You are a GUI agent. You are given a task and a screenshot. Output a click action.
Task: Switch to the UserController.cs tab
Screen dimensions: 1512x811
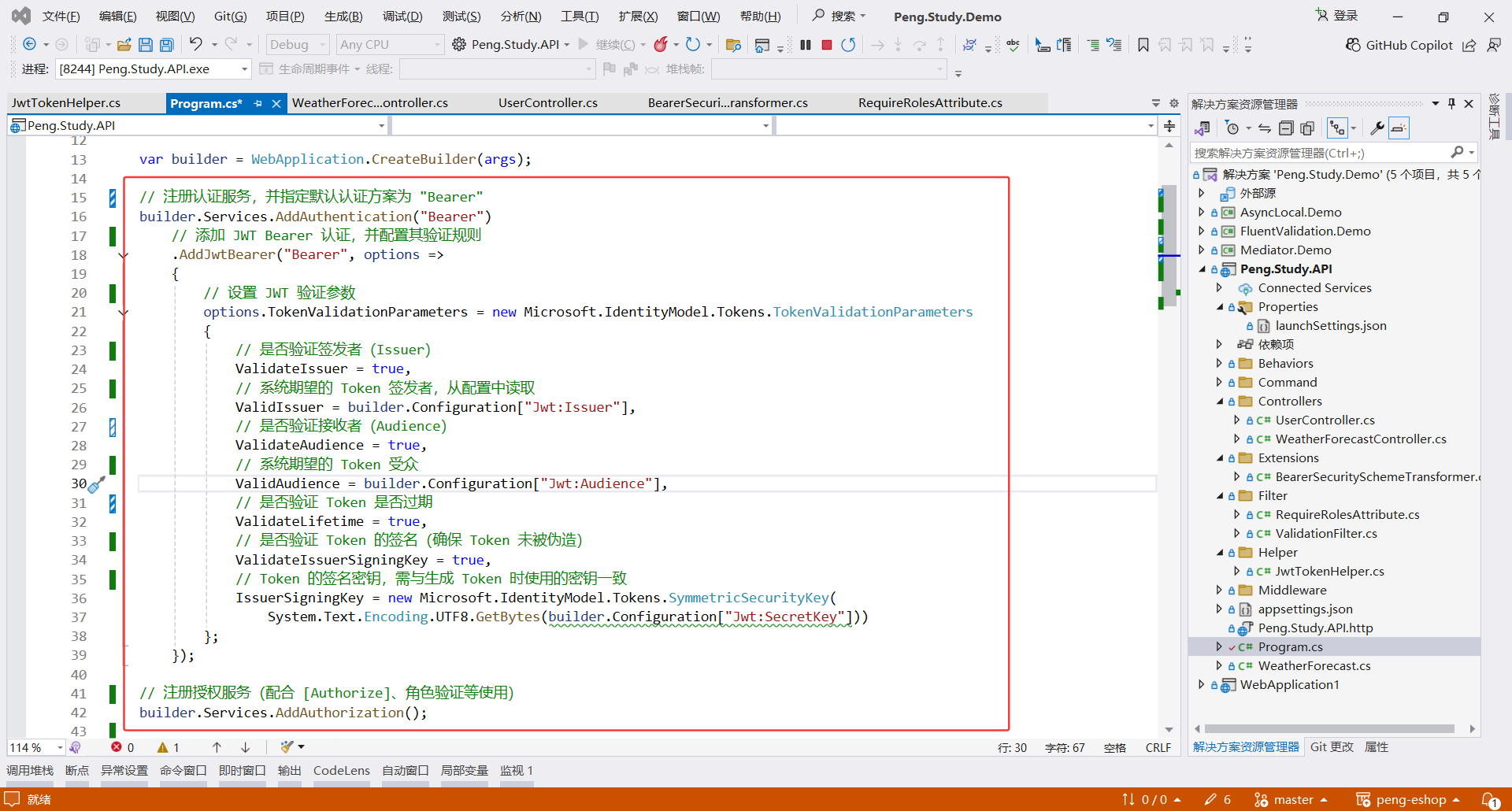click(548, 103)
